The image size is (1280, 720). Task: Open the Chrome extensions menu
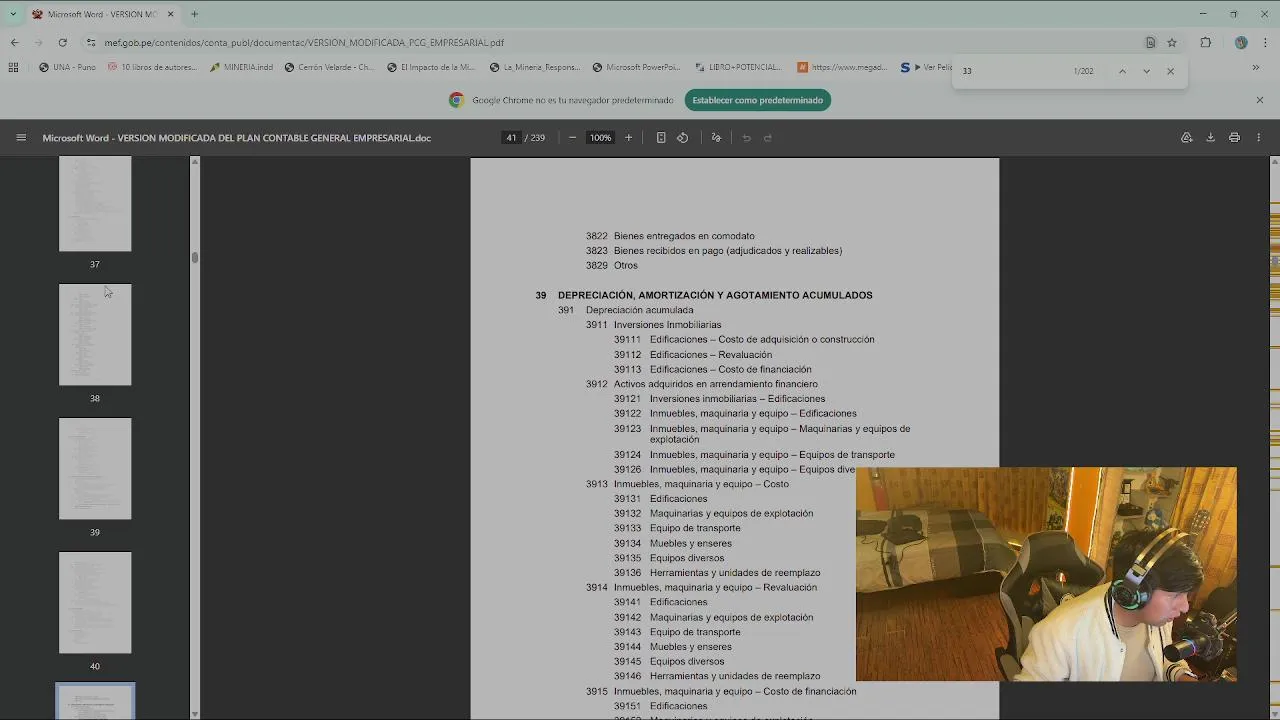pos(1205,42)
